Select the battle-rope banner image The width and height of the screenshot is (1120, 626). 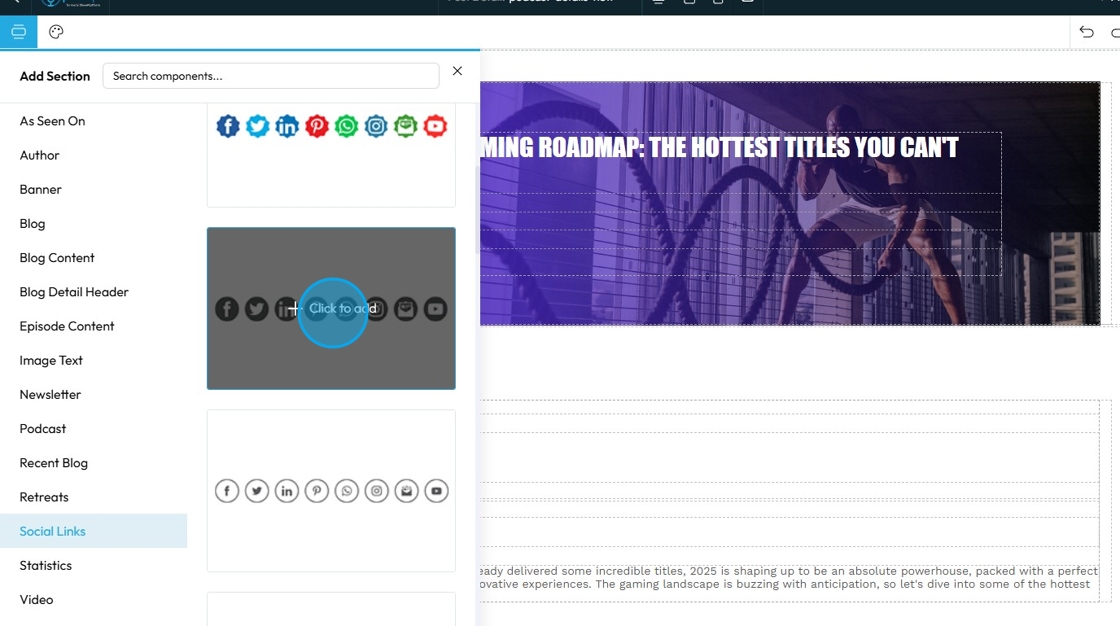[789, 204]
